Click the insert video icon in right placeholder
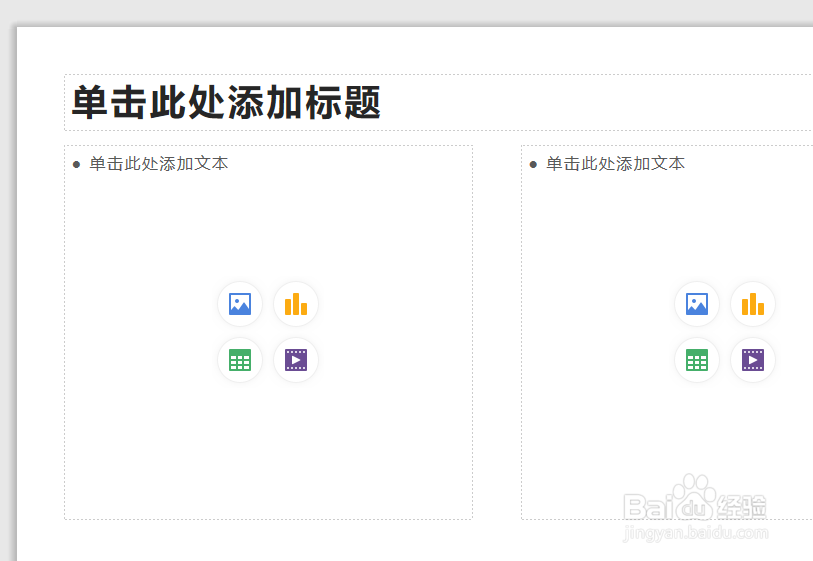The height and width of the screenshot is (561, 813). (x=753, y=360)
